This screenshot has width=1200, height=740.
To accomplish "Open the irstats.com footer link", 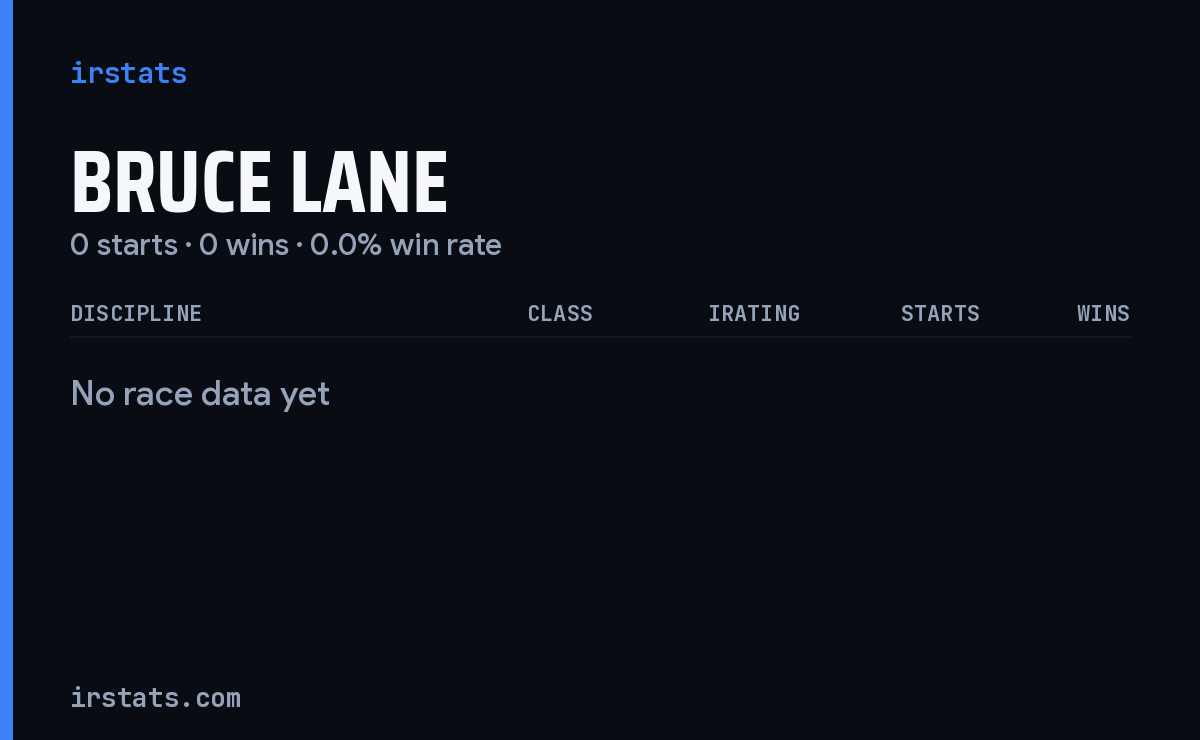I will coord(156,697).
